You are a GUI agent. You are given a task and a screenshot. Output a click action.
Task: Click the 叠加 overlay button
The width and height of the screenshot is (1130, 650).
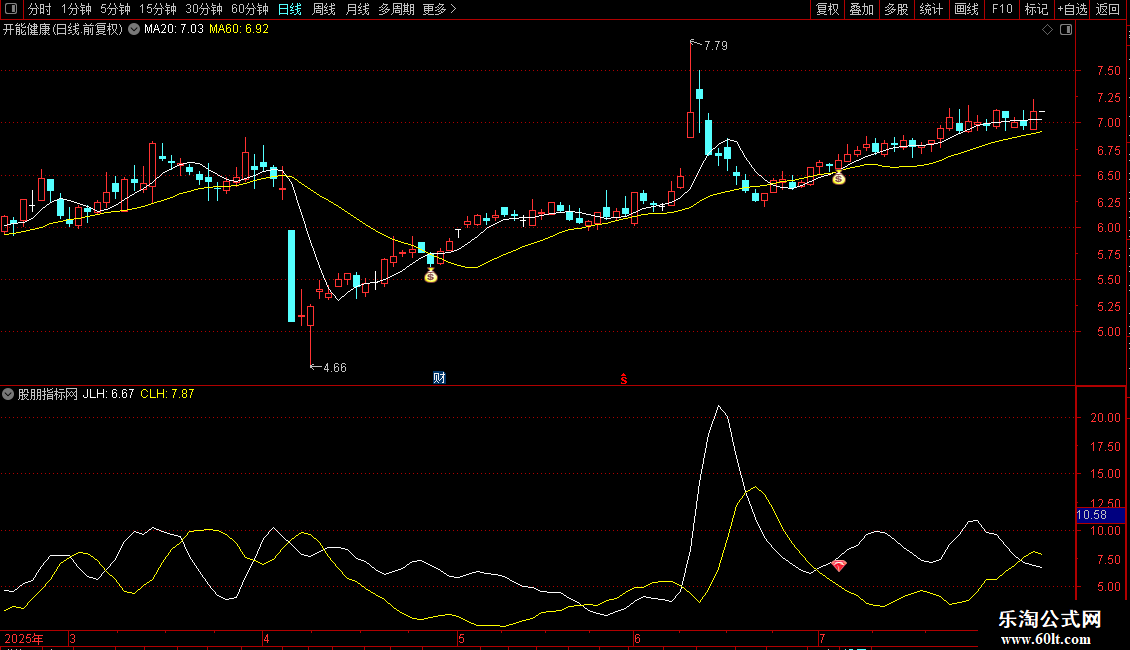(862, 9)
